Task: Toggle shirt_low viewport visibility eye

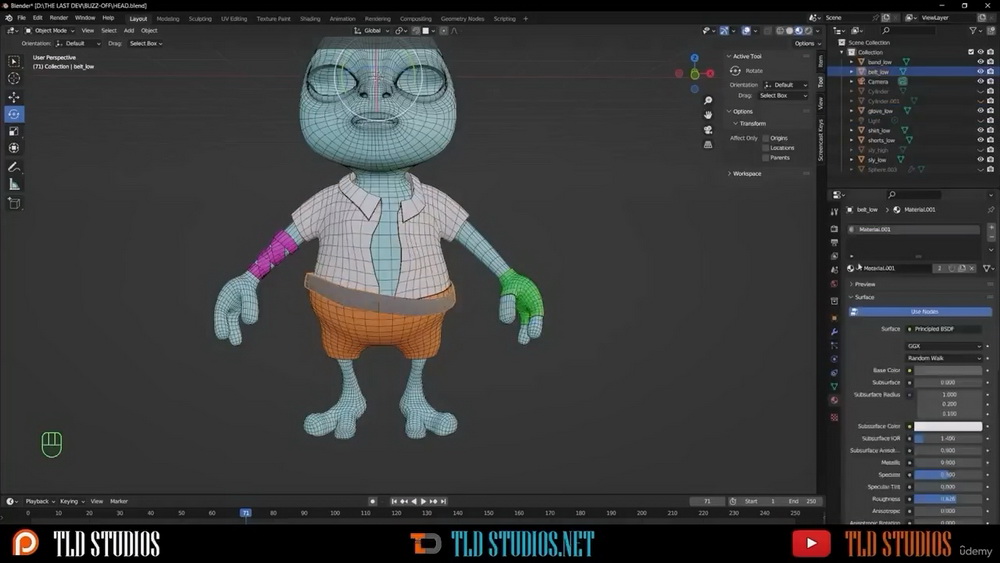Action: click(980, 130)
